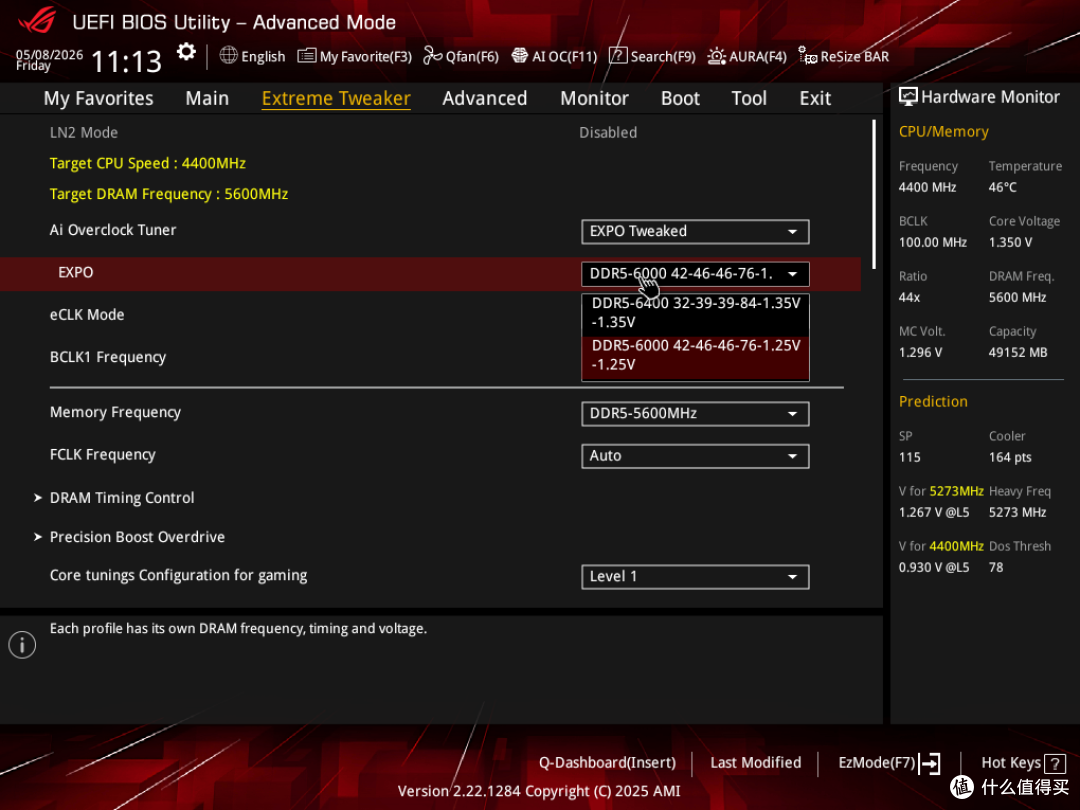The image size is (1080, 810).
Task: Open the Ai Overclock Tuner dropdown
Action: pyautogui.click(x=695, y=231)
